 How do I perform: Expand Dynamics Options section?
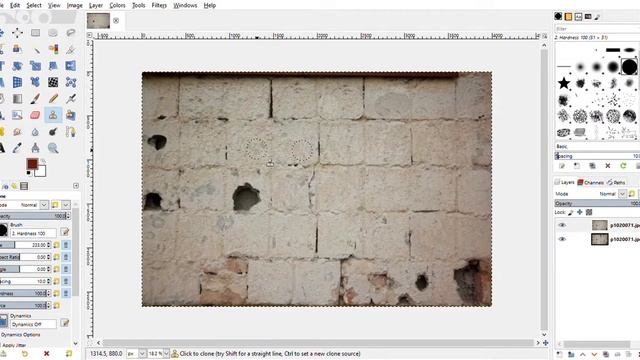(20, 335)
